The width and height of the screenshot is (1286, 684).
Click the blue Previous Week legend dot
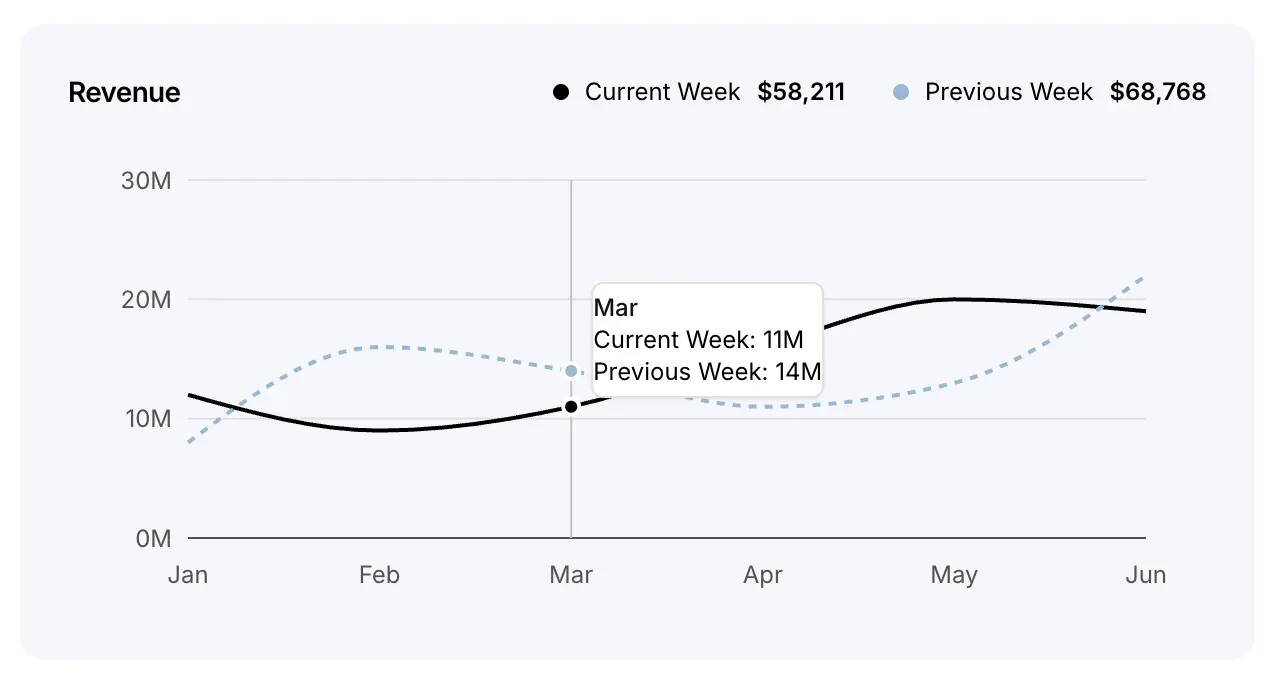click(x=900, y=92)
